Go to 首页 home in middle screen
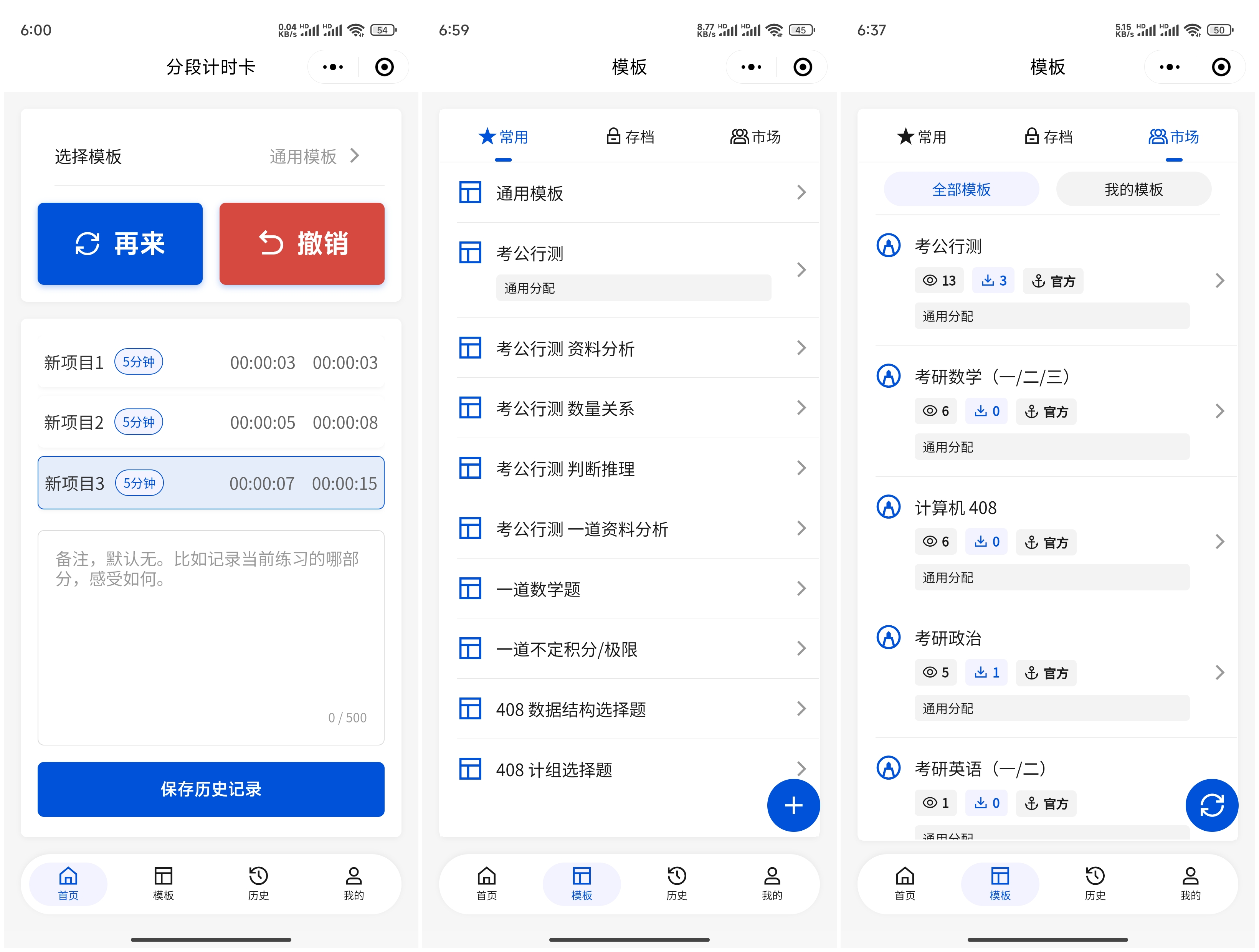This screenshot has width=1259, height=952. click(486, 883)
